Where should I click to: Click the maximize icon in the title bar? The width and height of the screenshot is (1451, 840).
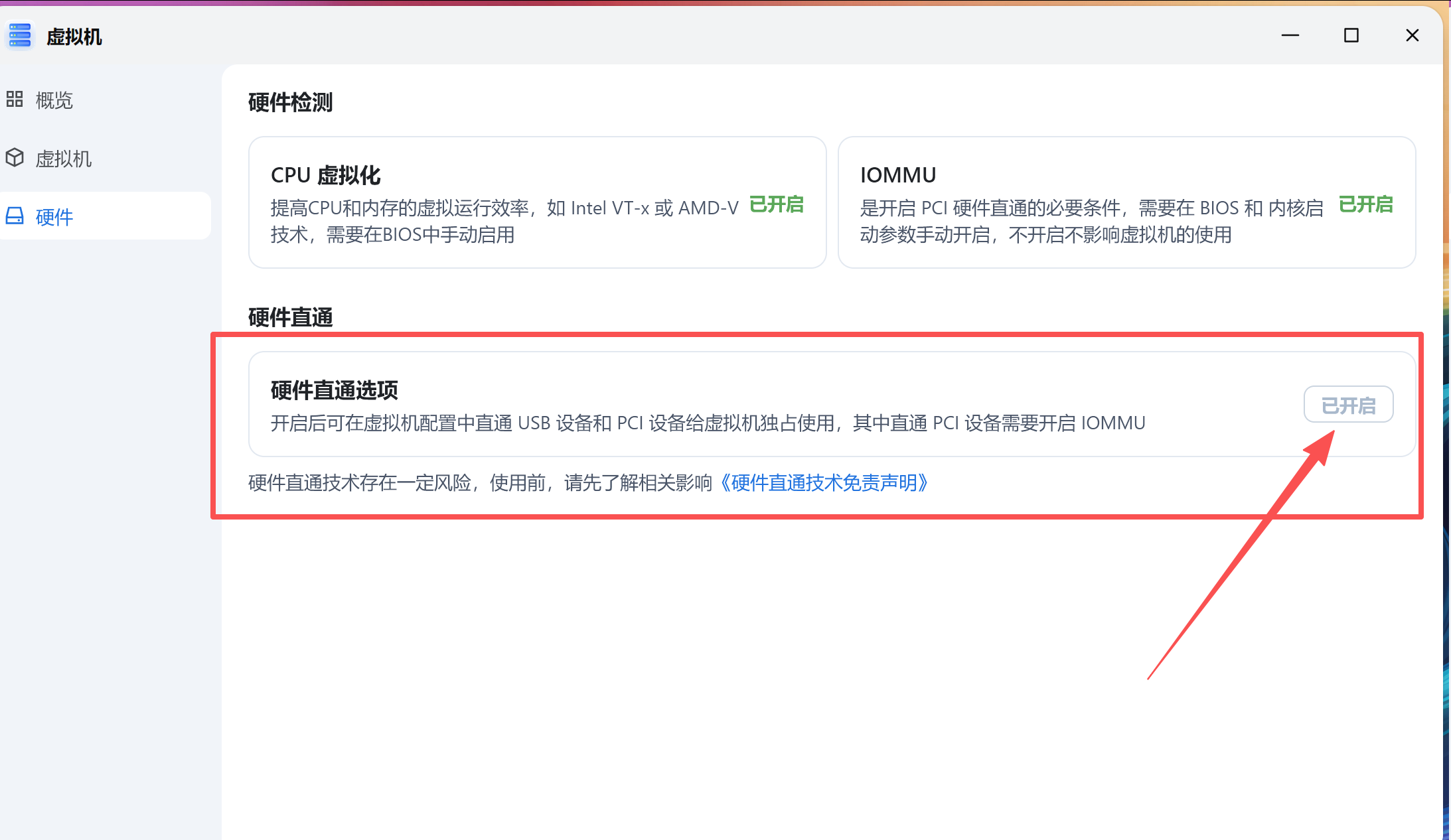click(x=1351, y=35)
